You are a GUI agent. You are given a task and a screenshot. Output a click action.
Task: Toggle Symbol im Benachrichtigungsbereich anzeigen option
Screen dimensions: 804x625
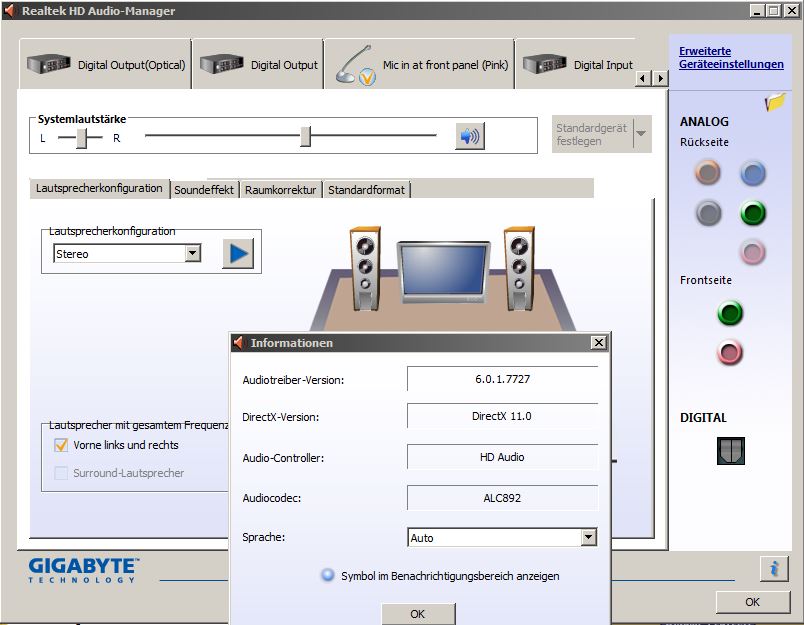tap(328, 575)
